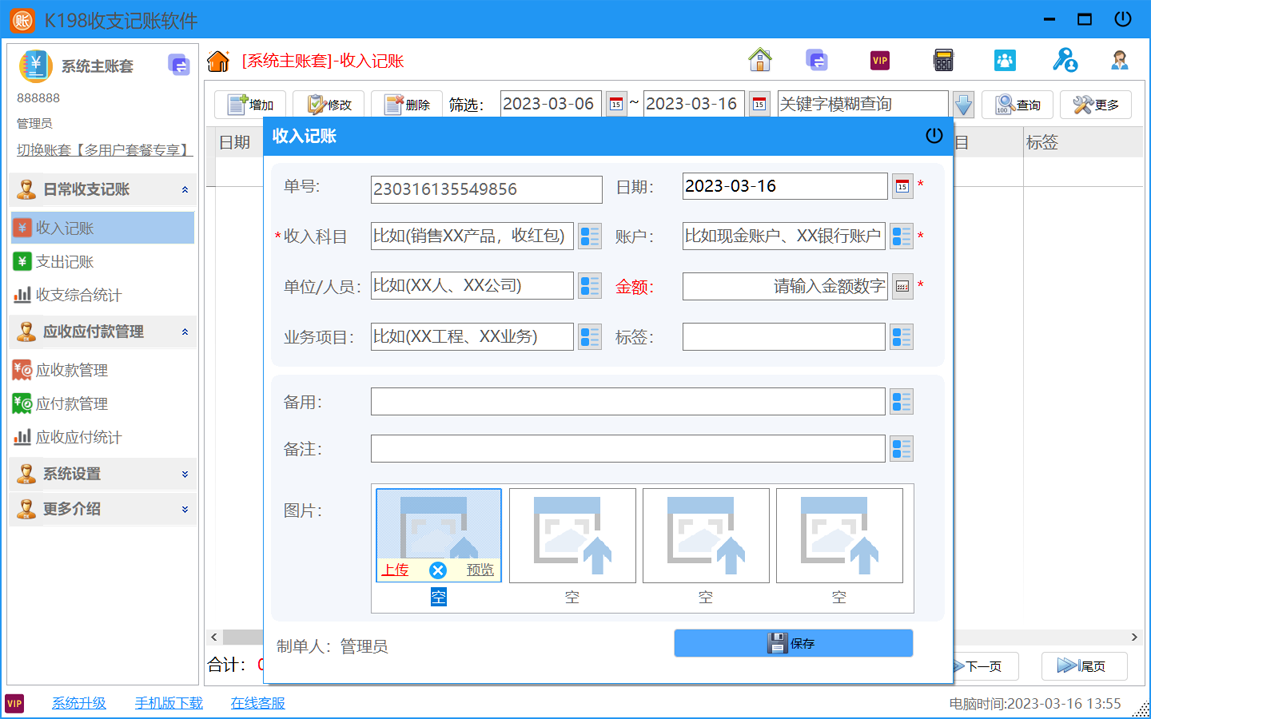The height and width of the screenshot is (720, 1280).
Task: Open the calculator icon beside 金额 field
Action: click(x=901, y=286)
